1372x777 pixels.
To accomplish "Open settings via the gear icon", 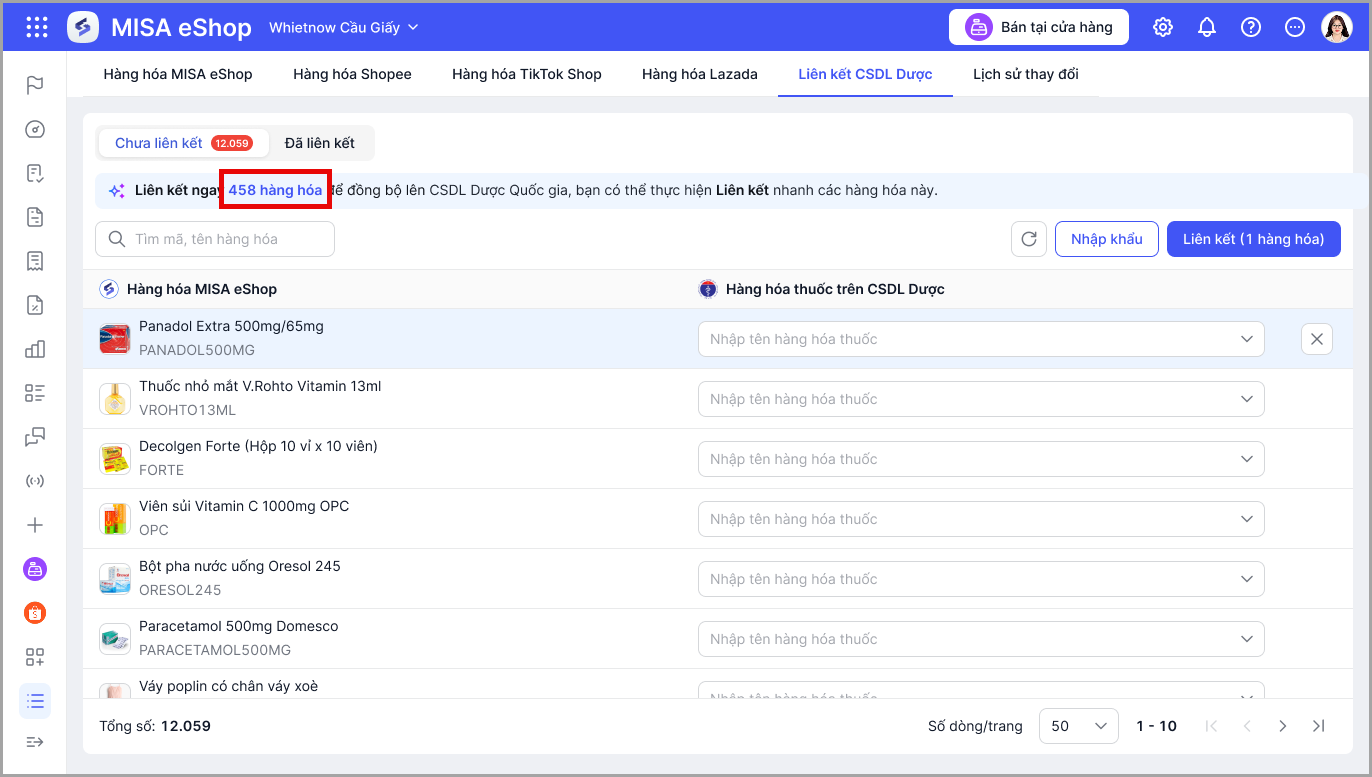I will click(x=1163, y=27).
